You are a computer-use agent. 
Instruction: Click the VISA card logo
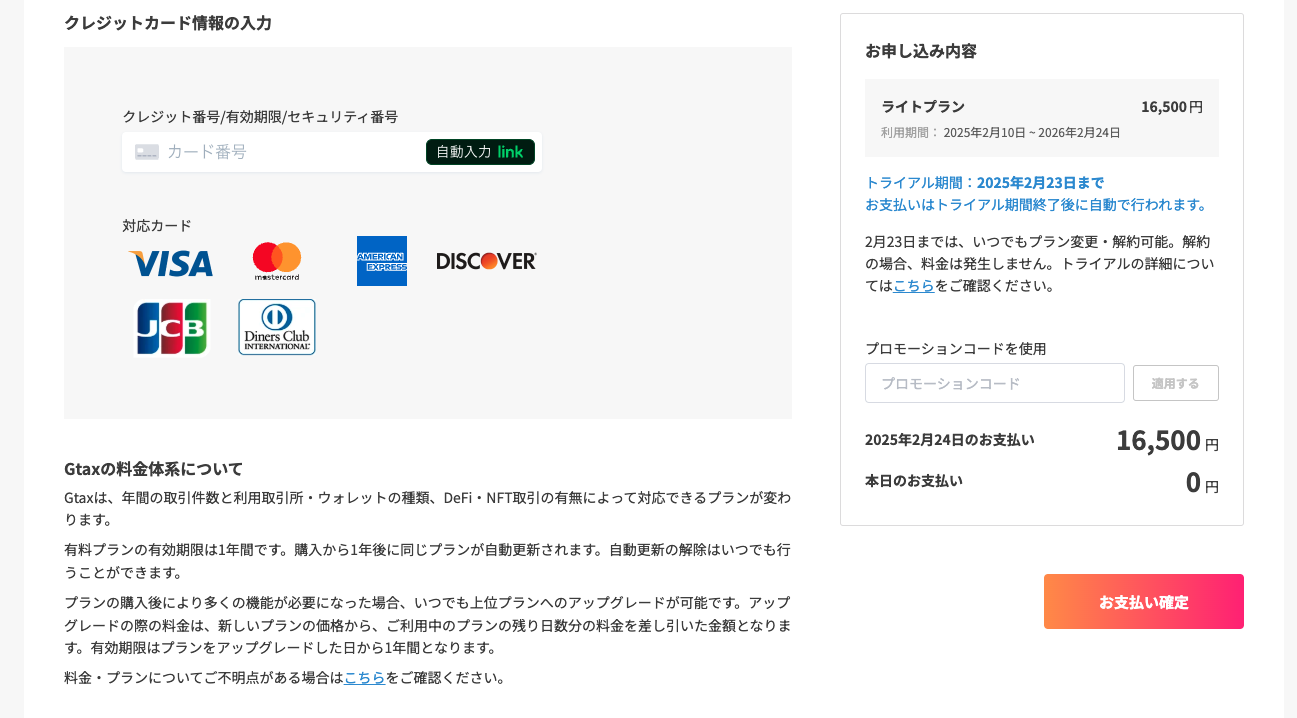[x=171, y=263]
